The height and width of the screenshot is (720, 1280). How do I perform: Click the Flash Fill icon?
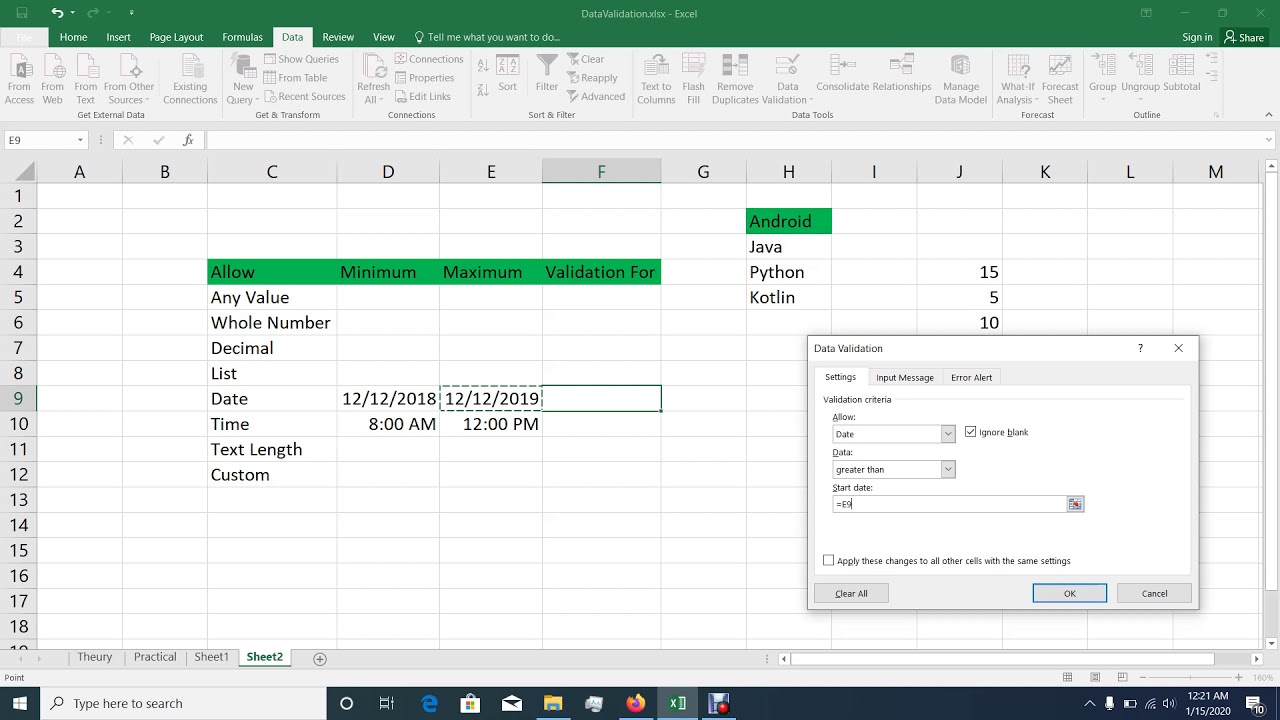click(x=693, y=67)
